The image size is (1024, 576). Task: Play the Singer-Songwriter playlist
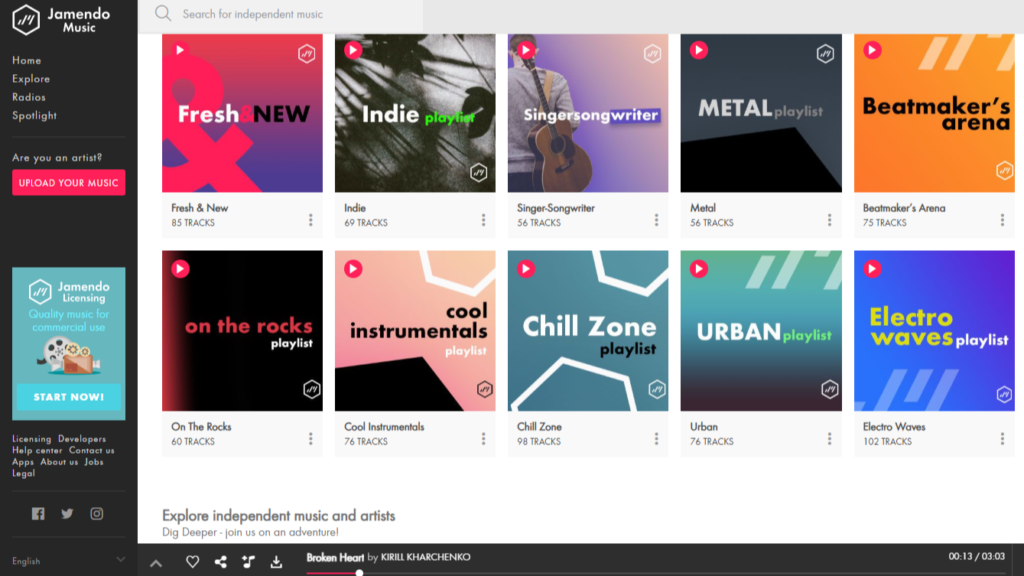point(526,50)
